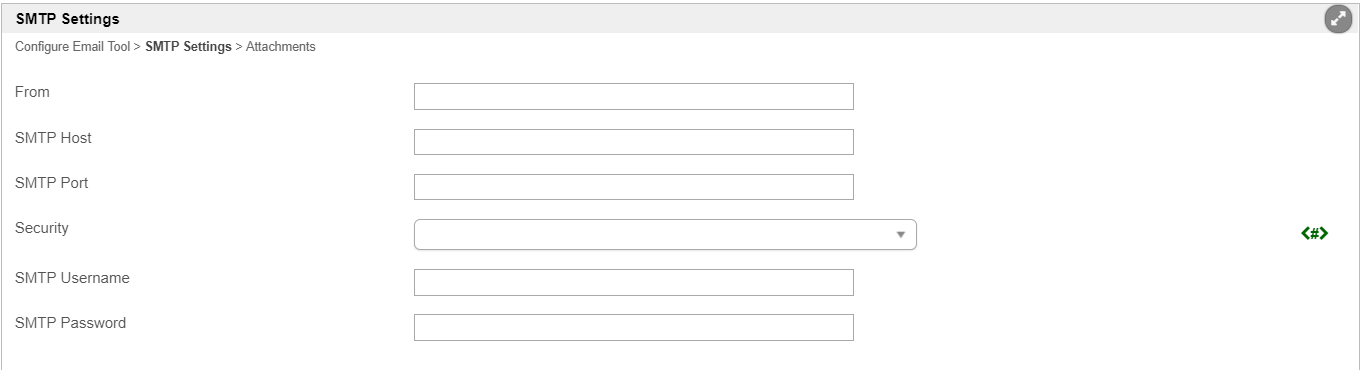Click the Security label text
The height and width of the screenshot is (370, 1361).
[x=42, y=228]
